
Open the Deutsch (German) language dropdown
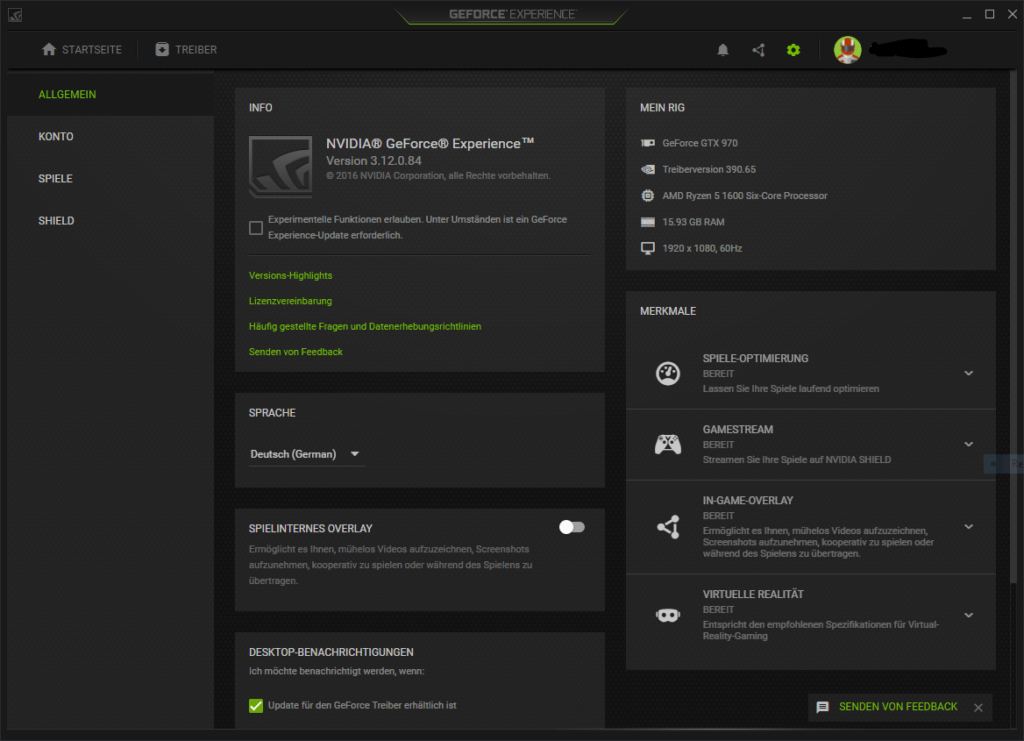(x=305, y=454)
